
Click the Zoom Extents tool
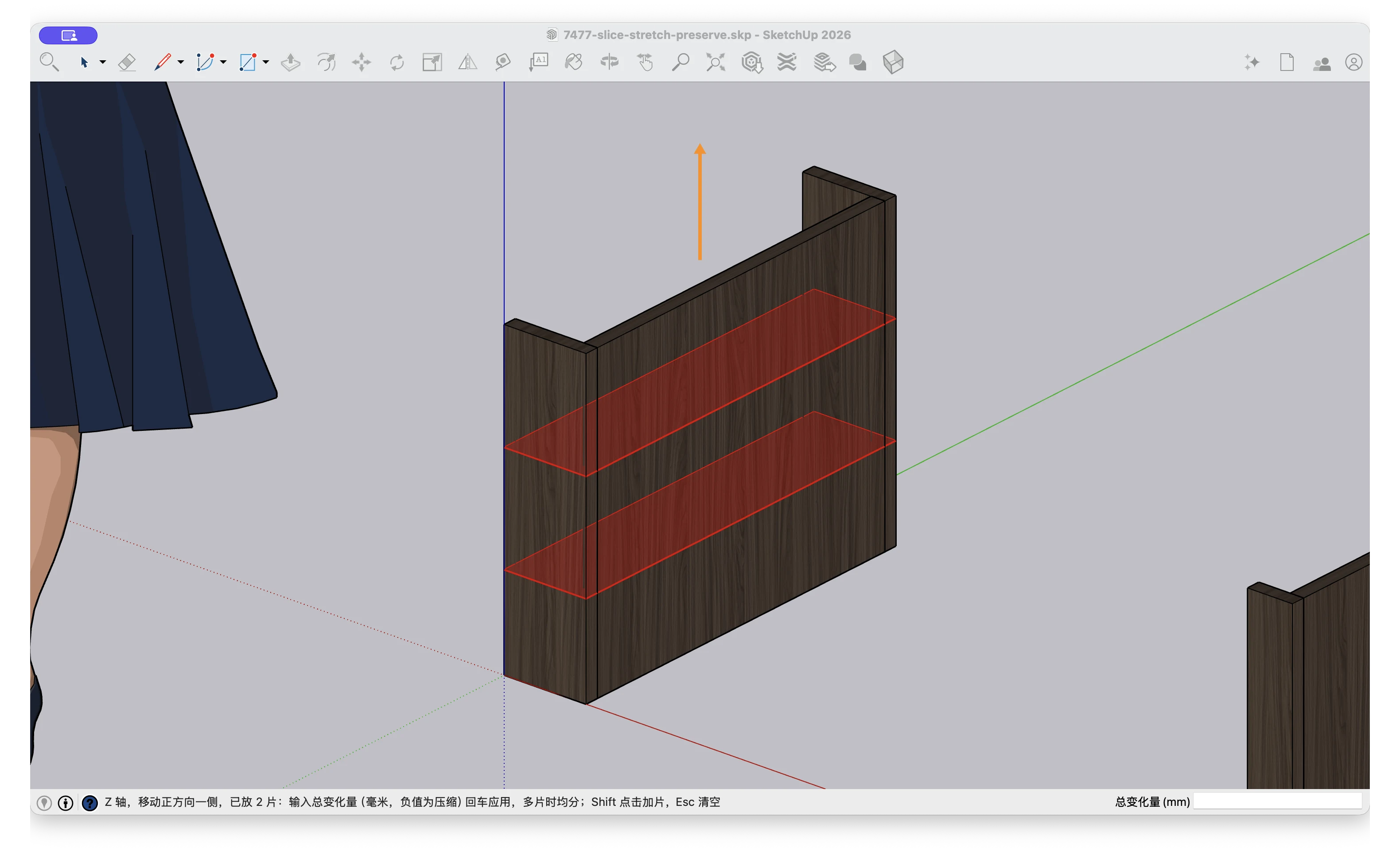(716, 62)
